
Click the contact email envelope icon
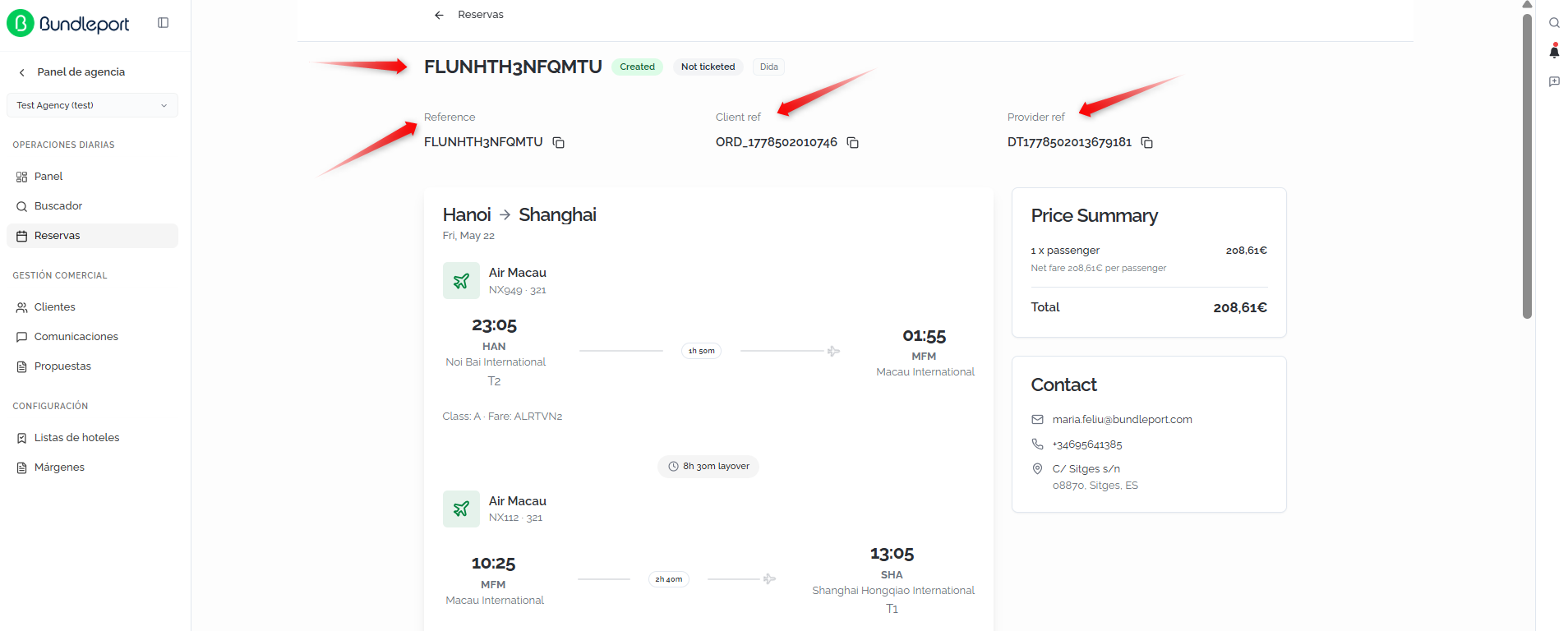[1037, 420]
